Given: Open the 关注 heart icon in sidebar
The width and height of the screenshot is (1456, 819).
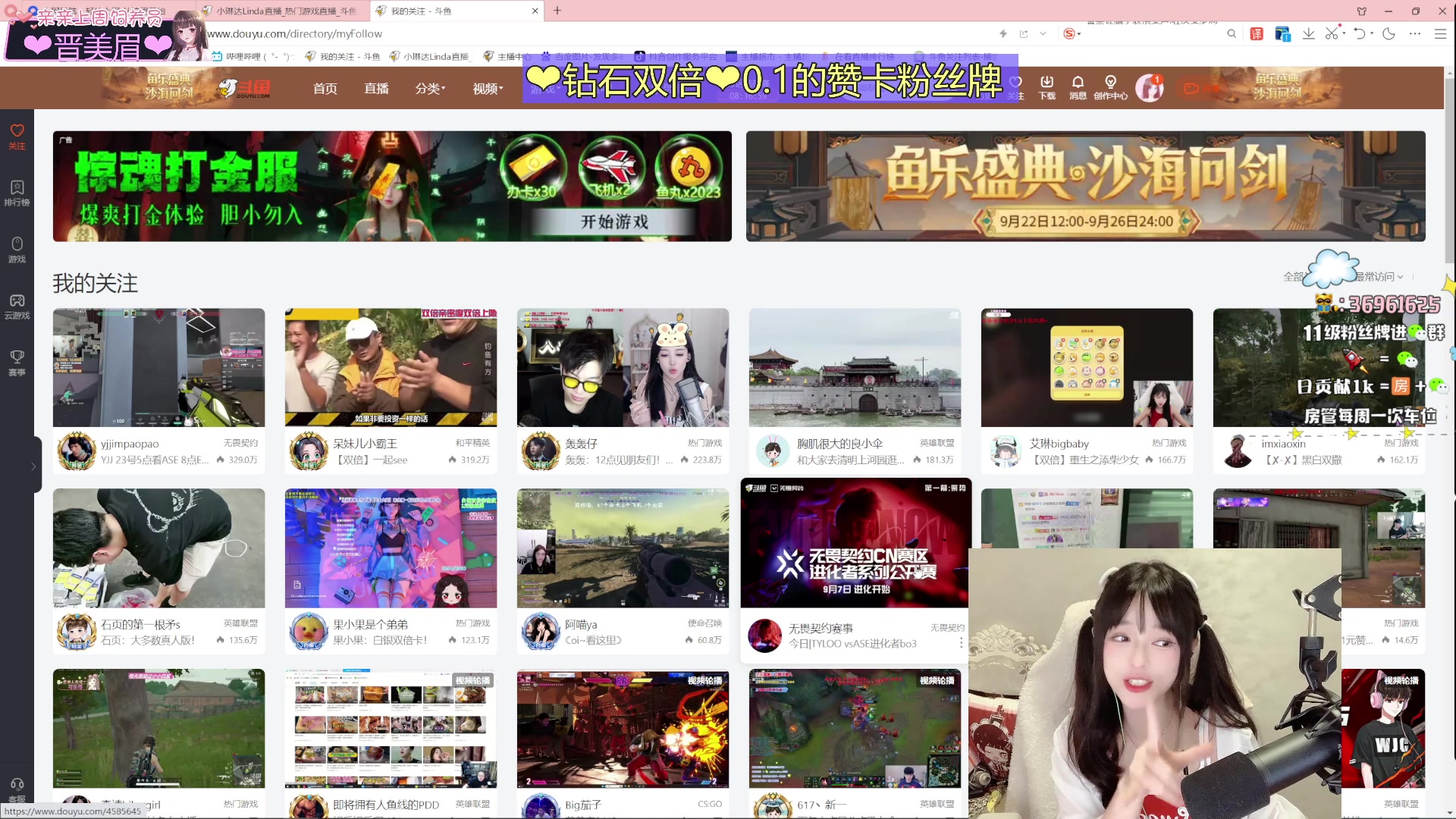Looking at the screenshot, I should click(17, 136).
